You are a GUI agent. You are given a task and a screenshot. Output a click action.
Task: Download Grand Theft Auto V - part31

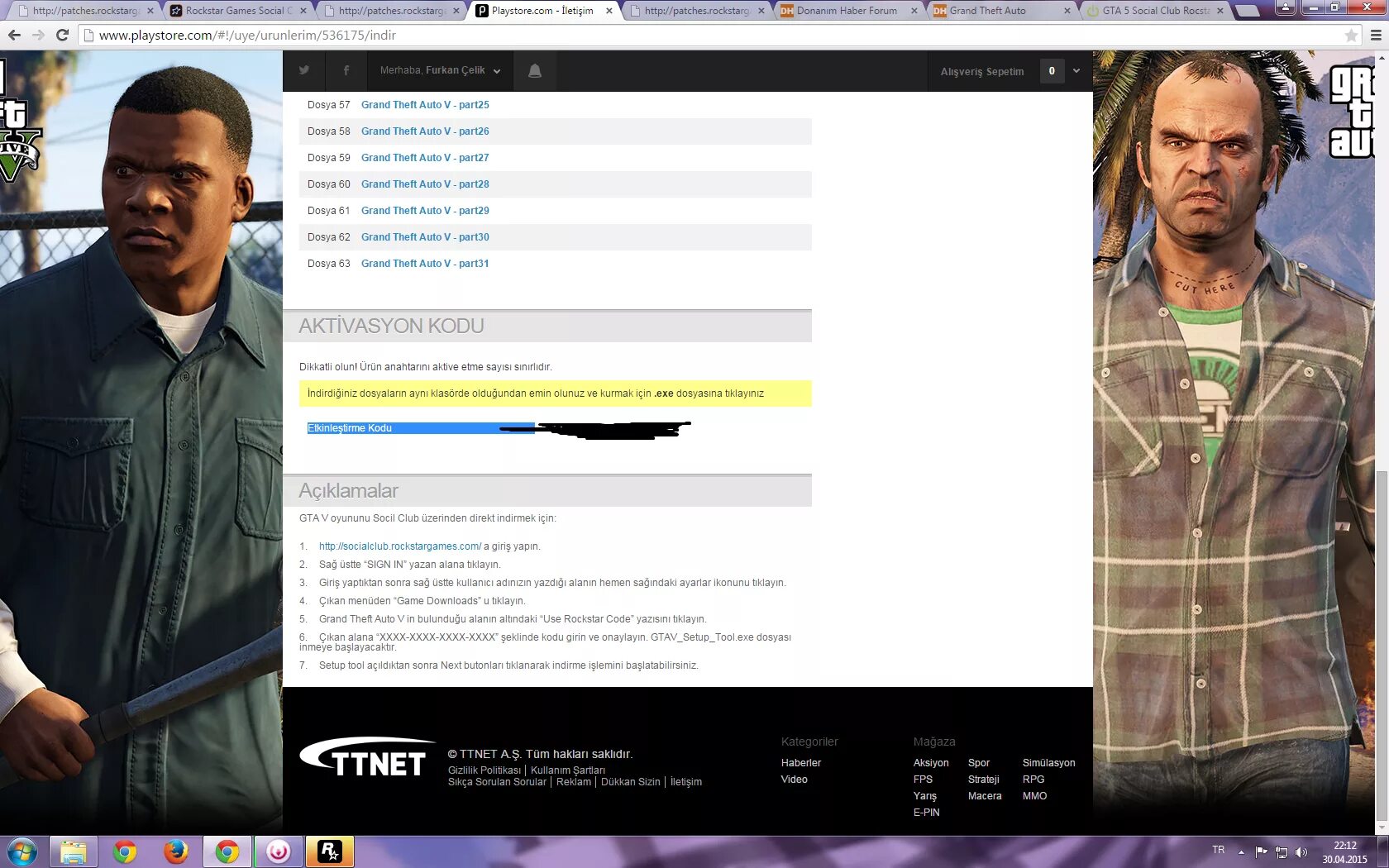pos(425,264)
